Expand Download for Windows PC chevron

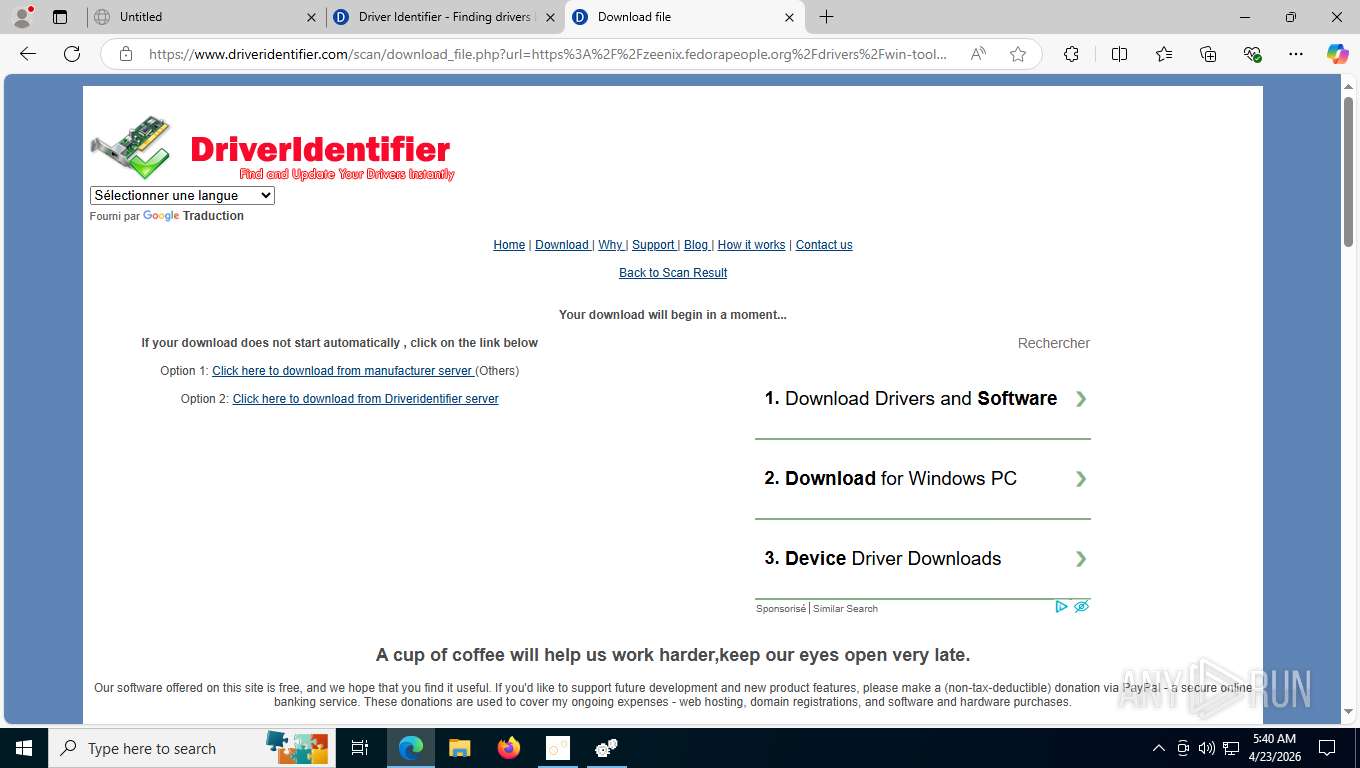pos(1081,479)
